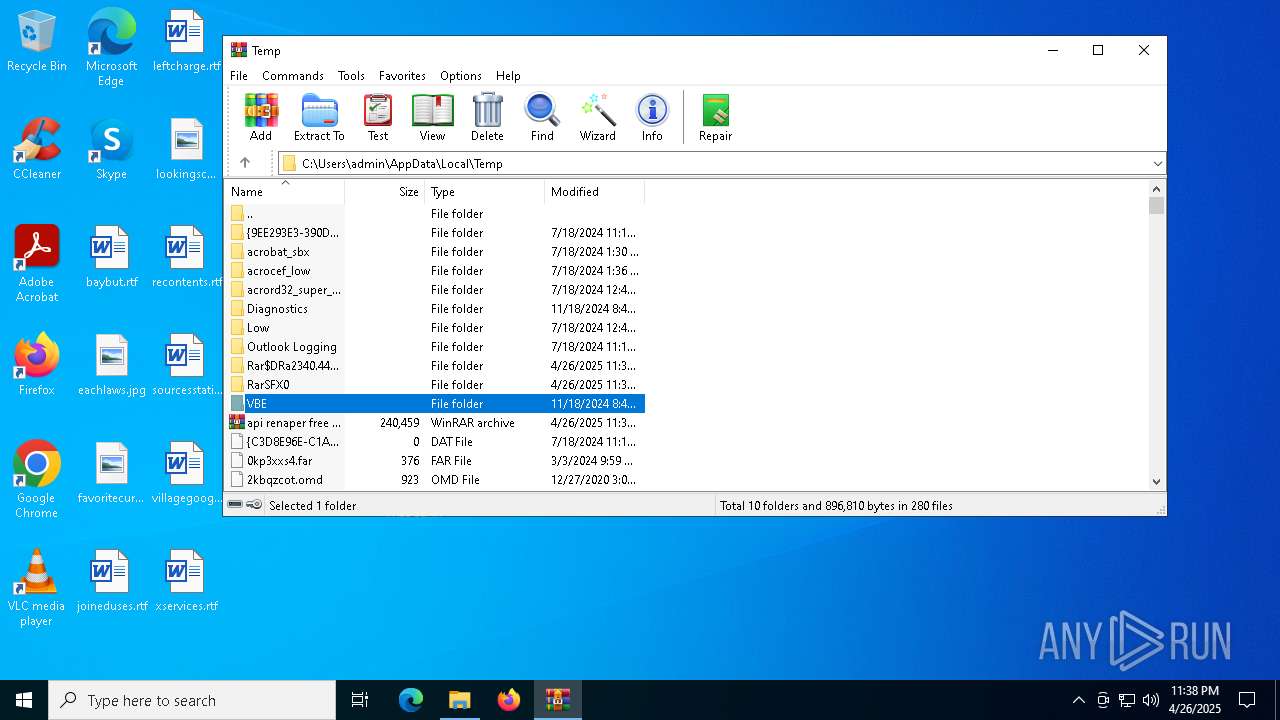Open the View file tool
The height and width of the screenshot is (720, 1280).
(x=432, y=118)
